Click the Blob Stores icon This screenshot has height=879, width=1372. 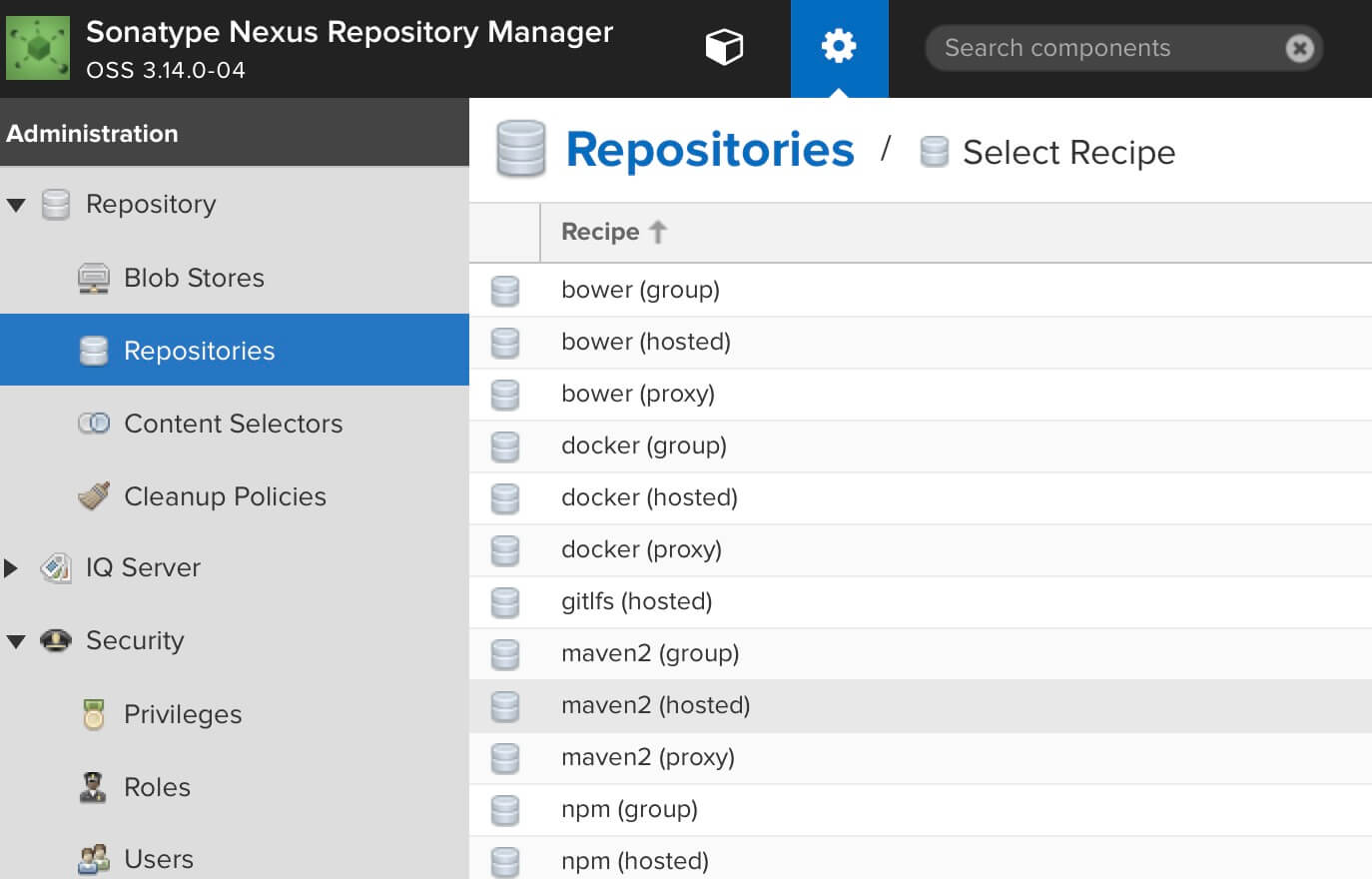click(x=94, y=279)
